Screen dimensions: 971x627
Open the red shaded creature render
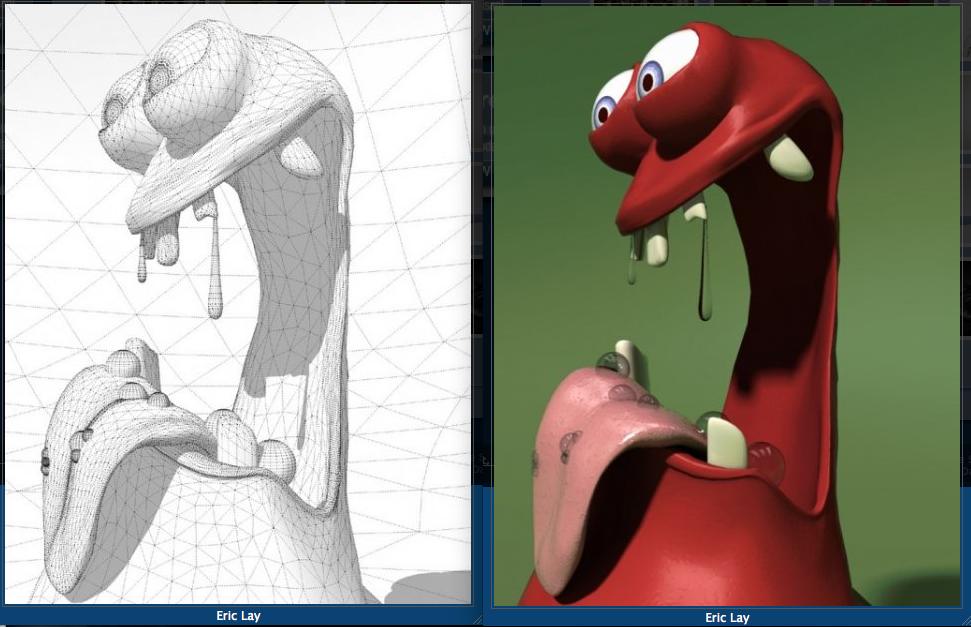(727, 300)
